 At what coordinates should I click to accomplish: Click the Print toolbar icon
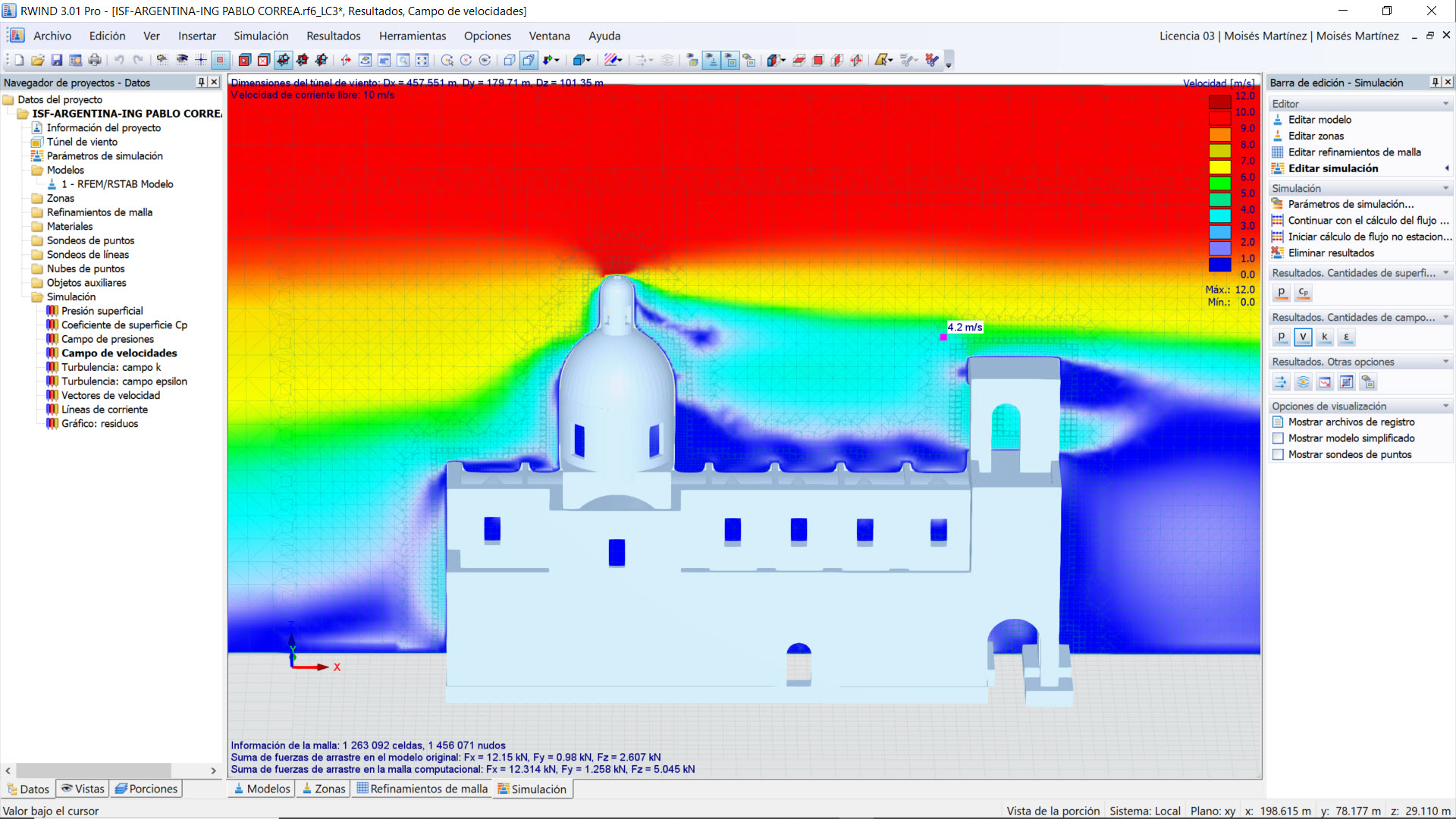click(x=95, y=60)
